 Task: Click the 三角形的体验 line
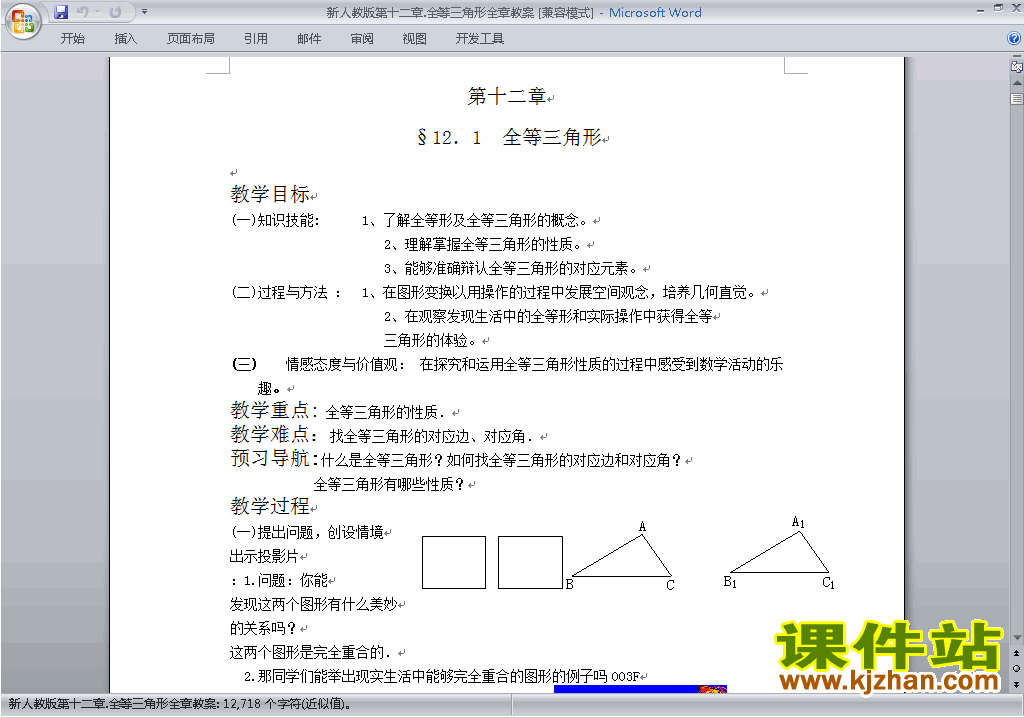(430, 340)
